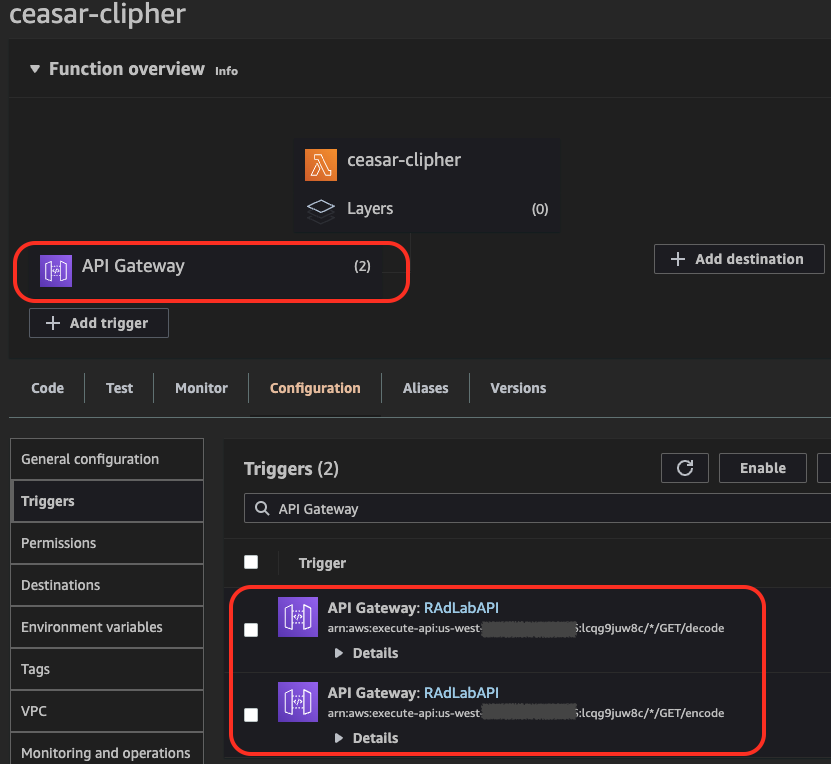Check the GET/encode trigger checkbox
The image size is (831, 764).
pos(251,715)
